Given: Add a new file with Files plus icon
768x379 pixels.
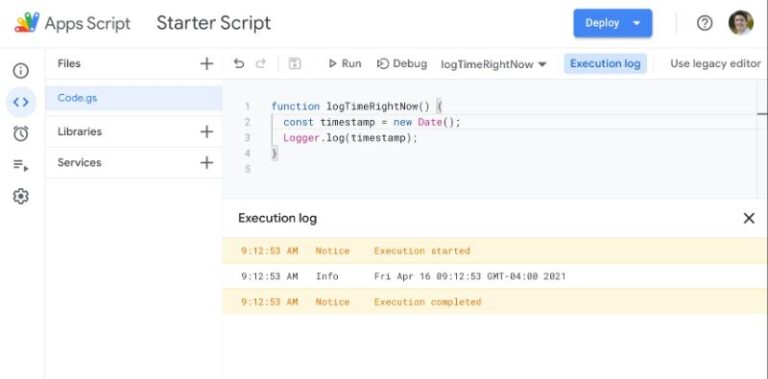Looking at the screenshot, I should [207, 64].
